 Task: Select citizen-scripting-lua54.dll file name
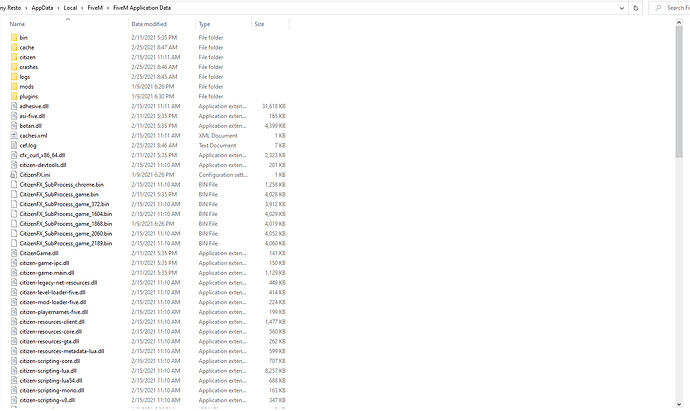click(x=51, y=380)
